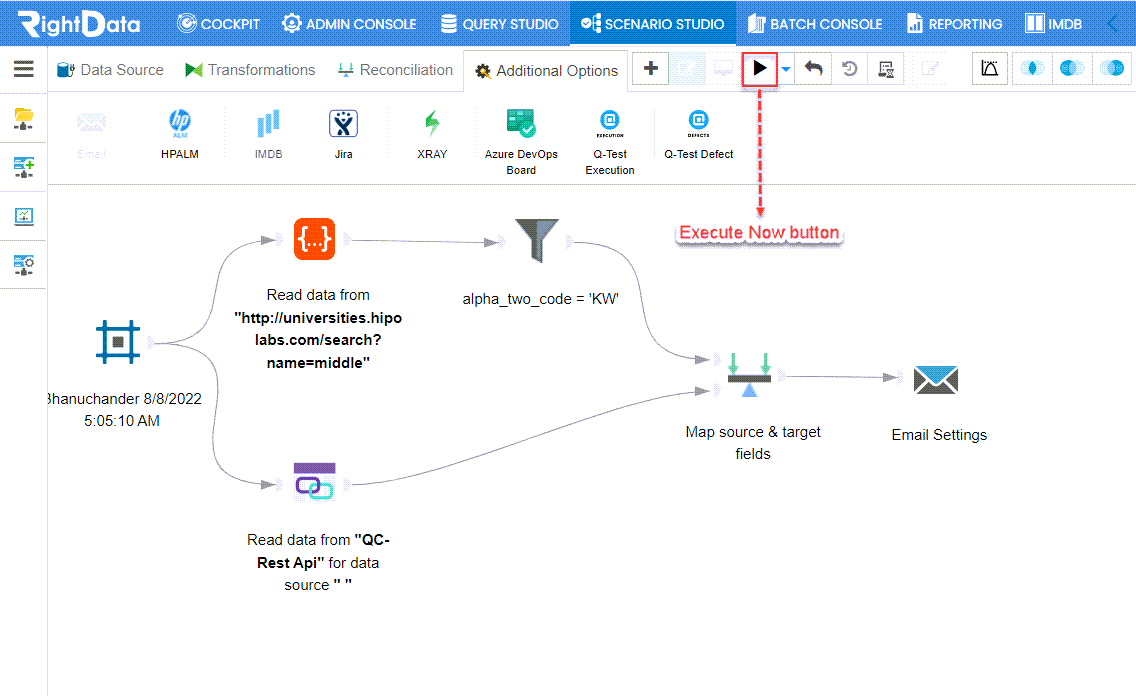Select the Q-Test Defect option
Viewport: 1136px width, 696px height.
tap(698, 134)
